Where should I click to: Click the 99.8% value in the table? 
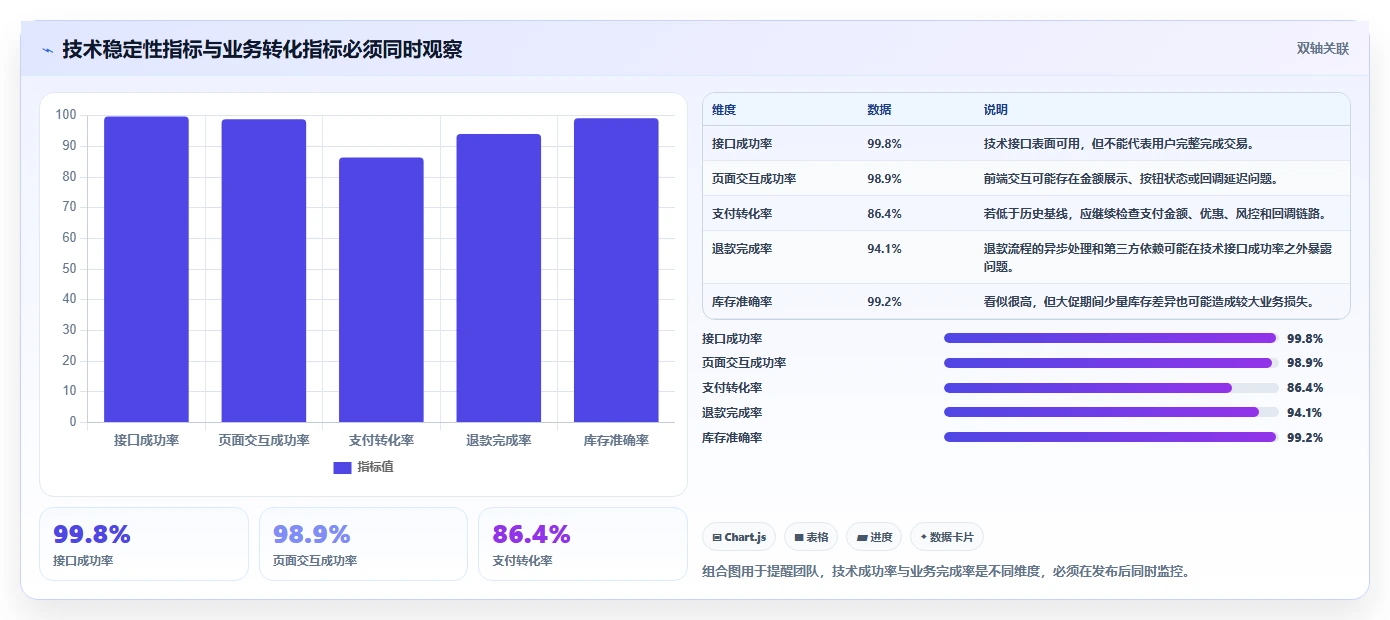(885, 144)
